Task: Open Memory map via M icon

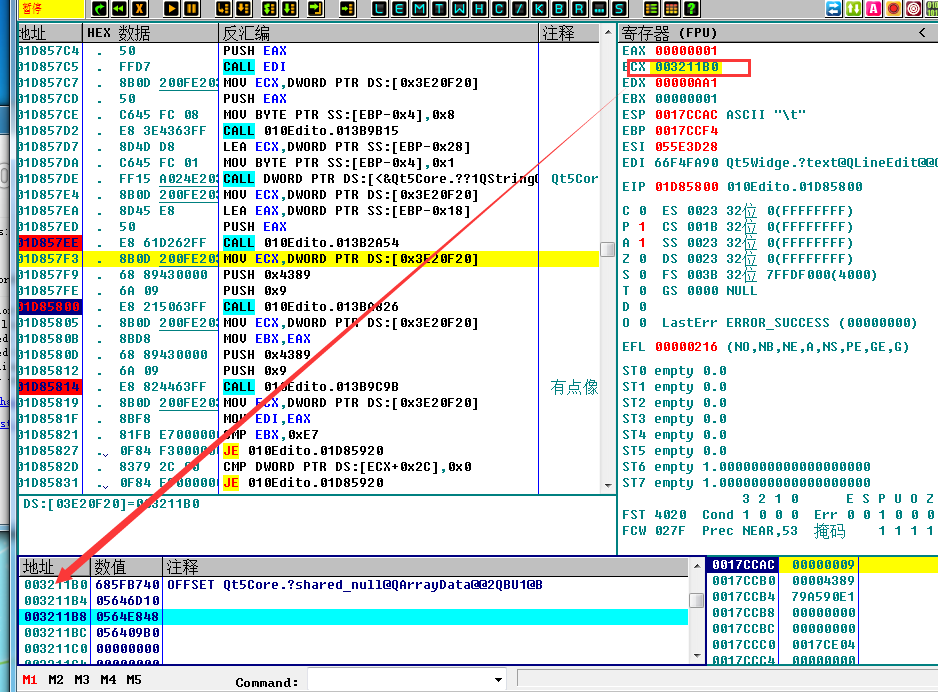Action: click(419, 8)
